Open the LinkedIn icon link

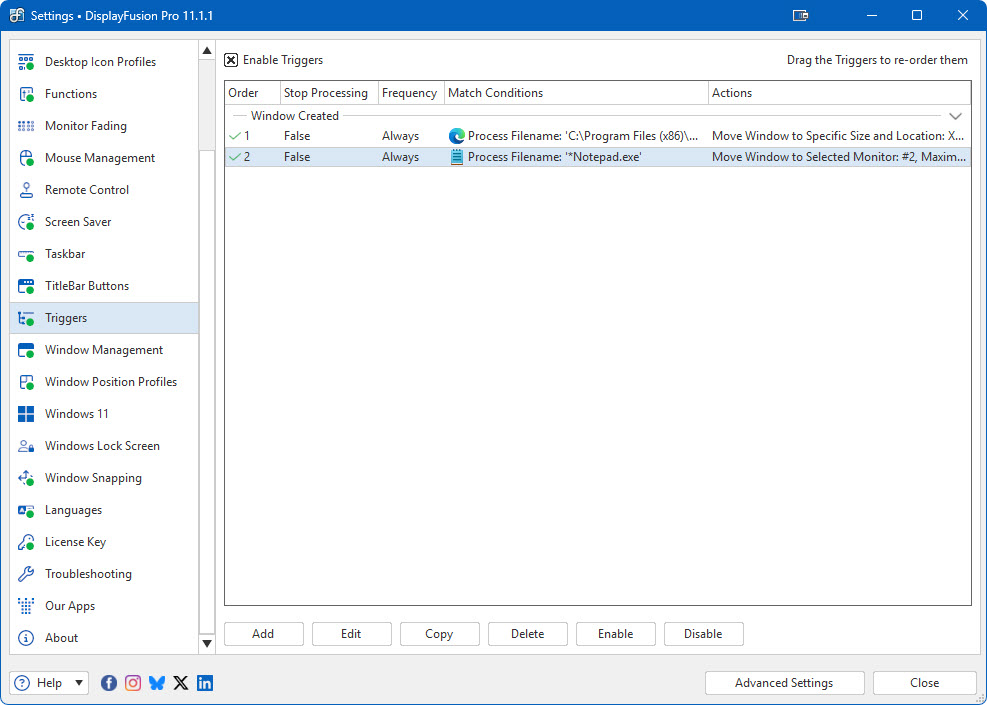[x=205, y=683]
